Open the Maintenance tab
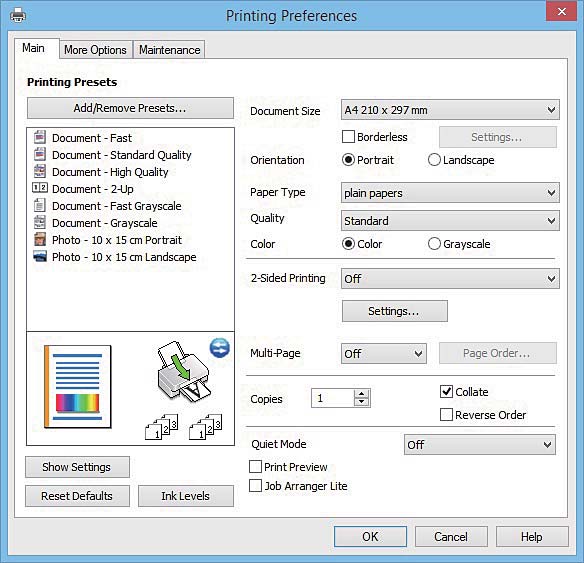The width and height of the screenshot is (584, 563). point(169,50)
